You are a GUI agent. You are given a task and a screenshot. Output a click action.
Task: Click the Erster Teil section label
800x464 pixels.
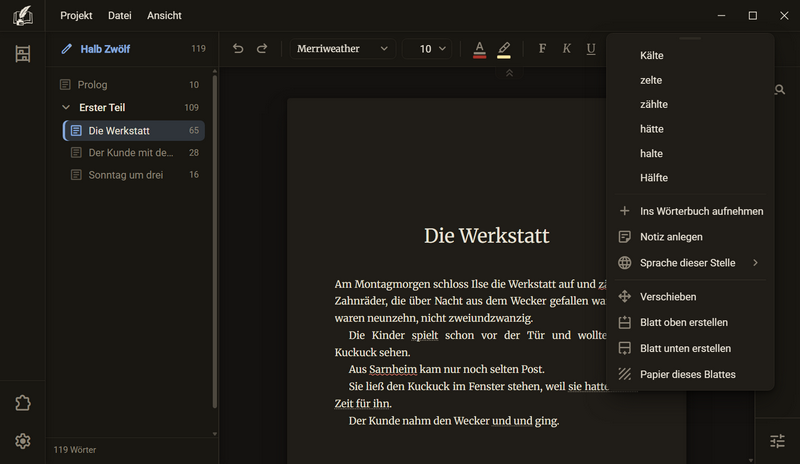coord(102,108)
